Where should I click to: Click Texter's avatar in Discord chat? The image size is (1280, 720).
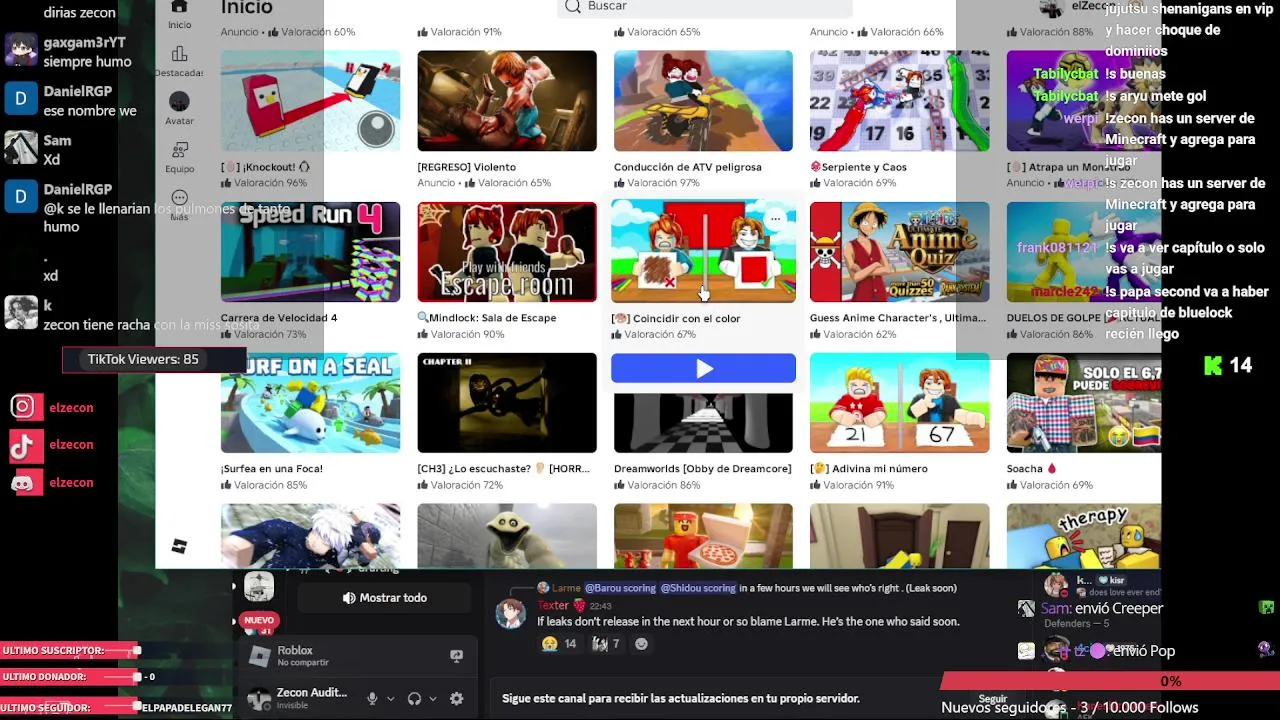tap(511, 613)
